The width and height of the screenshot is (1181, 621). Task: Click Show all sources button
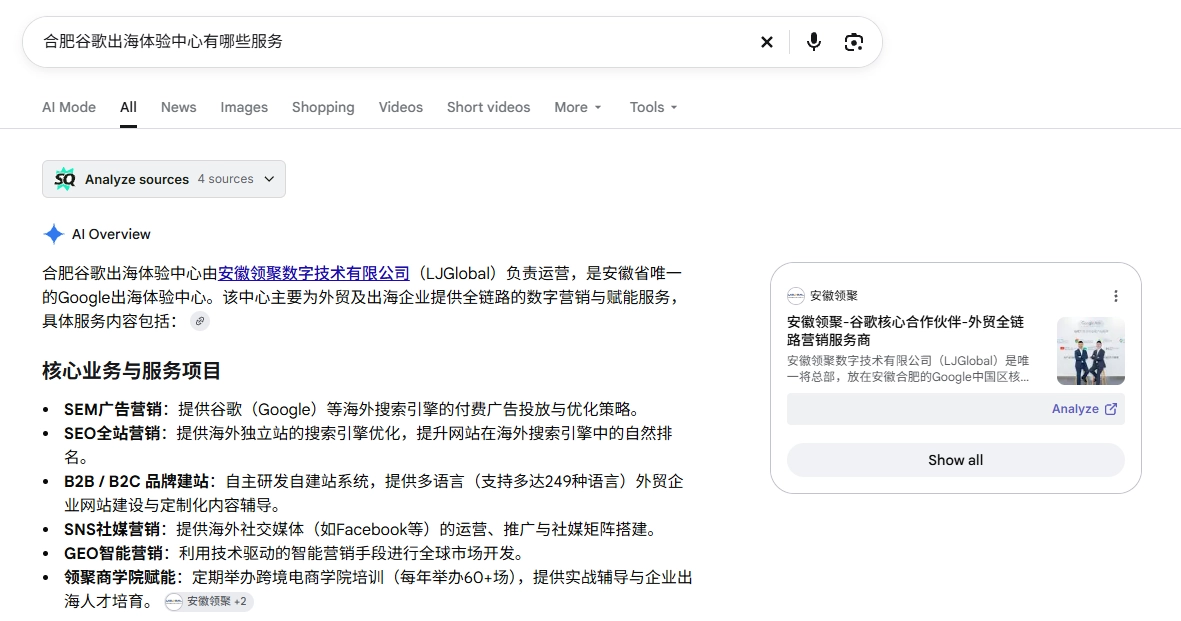click(x=955, y=460)
